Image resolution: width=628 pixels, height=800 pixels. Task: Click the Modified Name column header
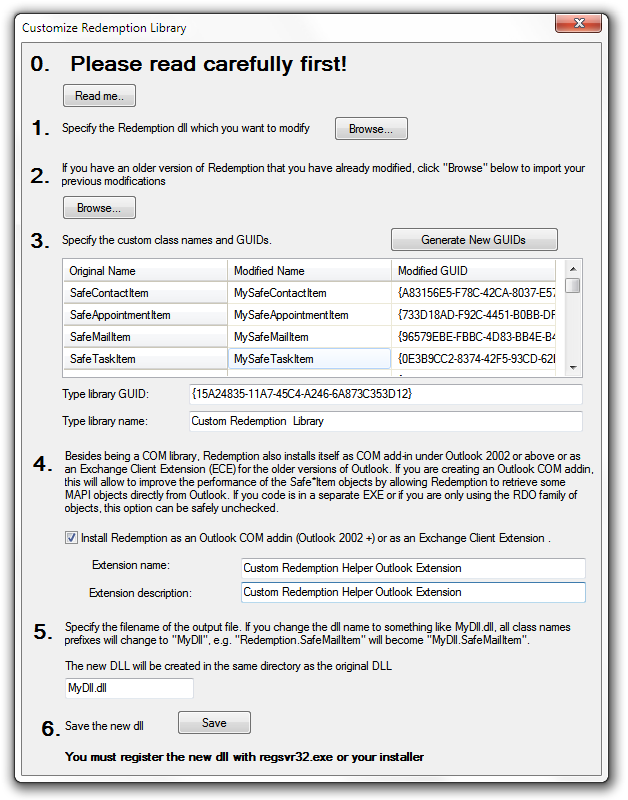point(309,271)
